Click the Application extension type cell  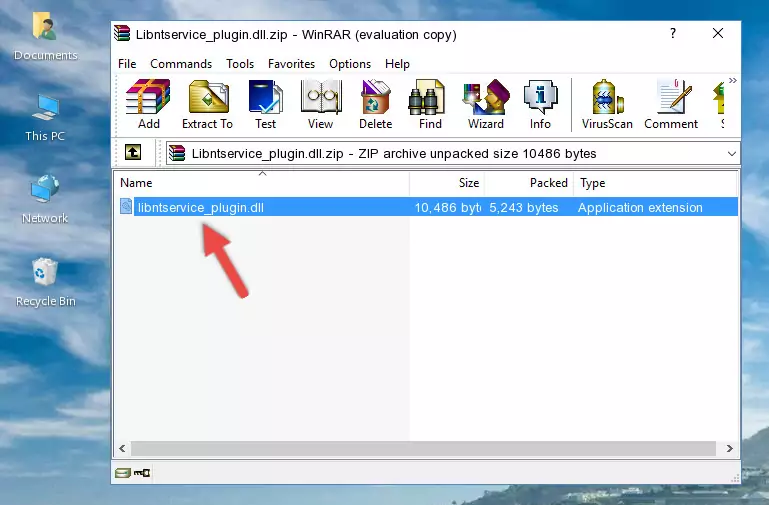coord(640,207)
